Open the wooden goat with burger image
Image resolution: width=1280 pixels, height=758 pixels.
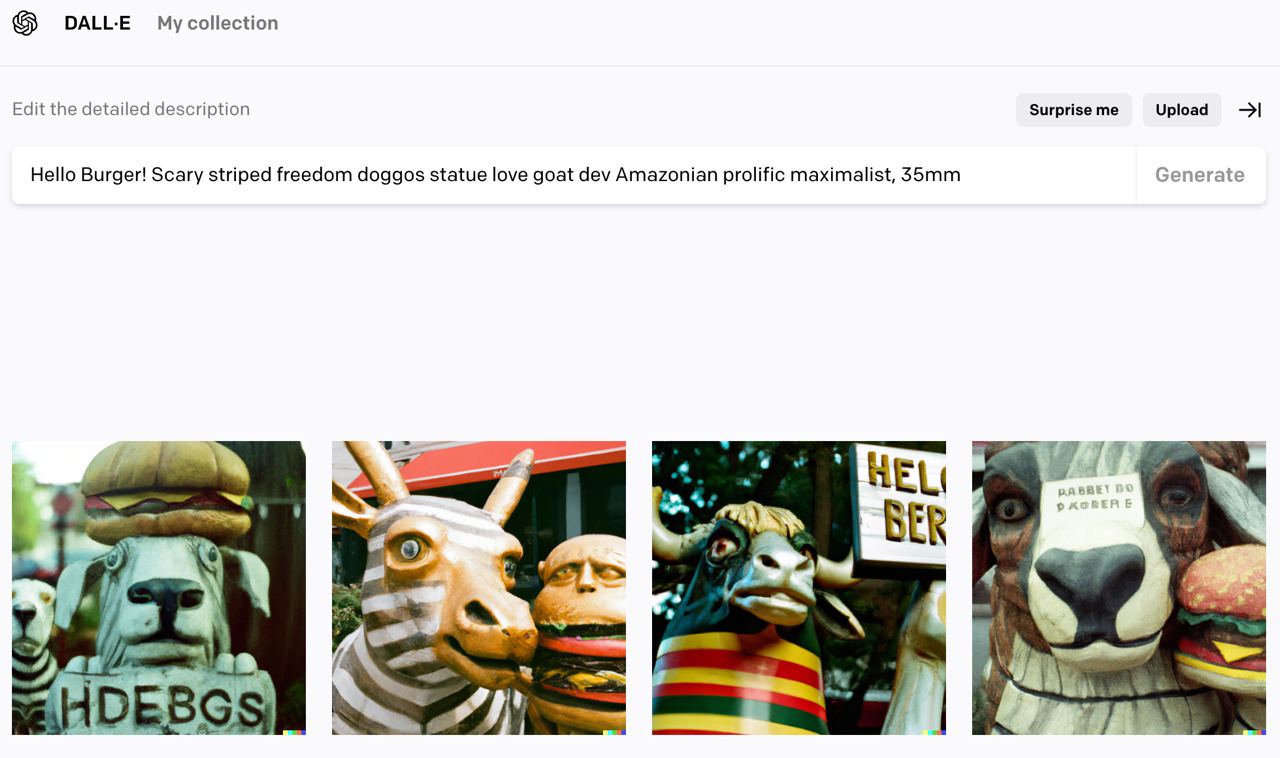pos(1119,588)
